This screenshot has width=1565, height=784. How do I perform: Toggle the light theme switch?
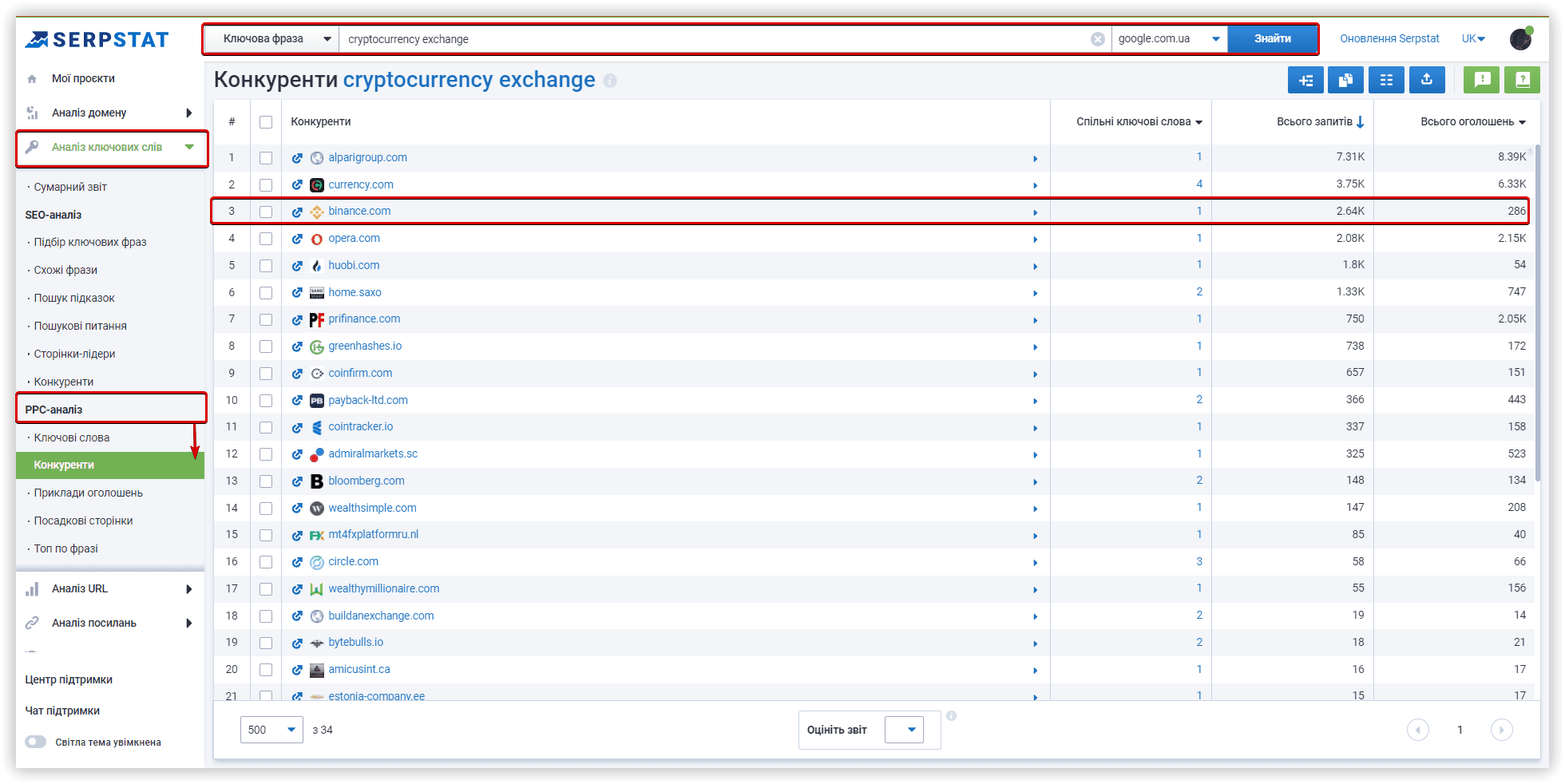(x=36, y=742)
